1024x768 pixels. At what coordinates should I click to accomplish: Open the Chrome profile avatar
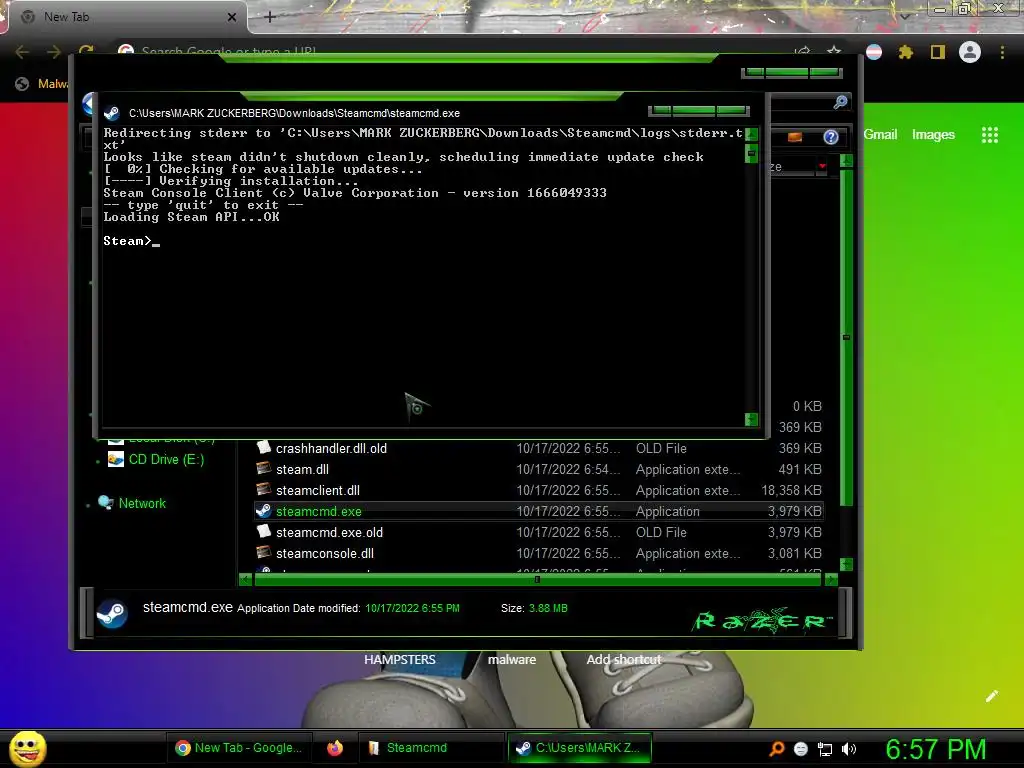pyautogui.click(x=970, y=52)
